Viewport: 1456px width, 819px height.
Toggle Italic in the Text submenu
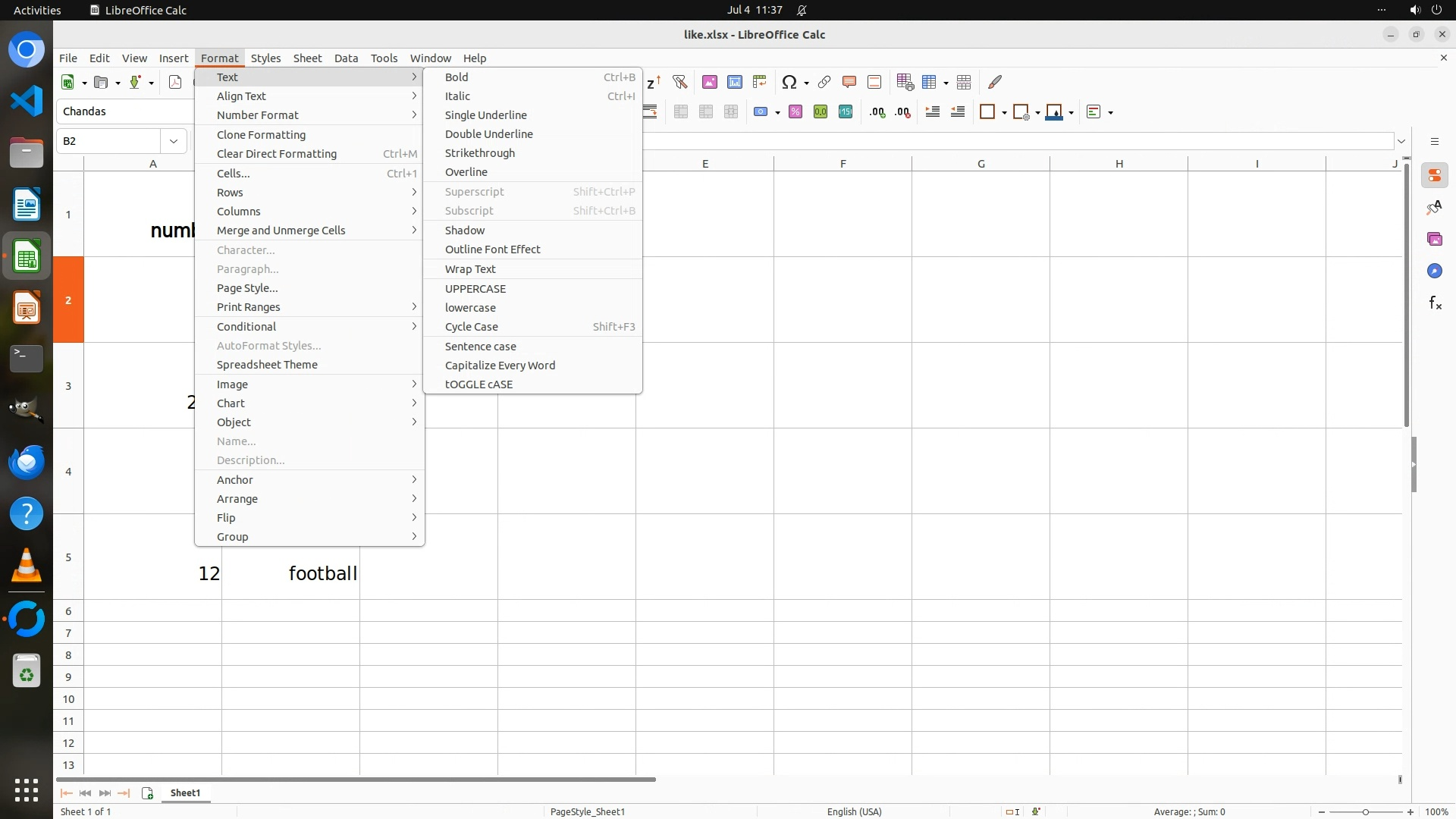tap(457, 96)
